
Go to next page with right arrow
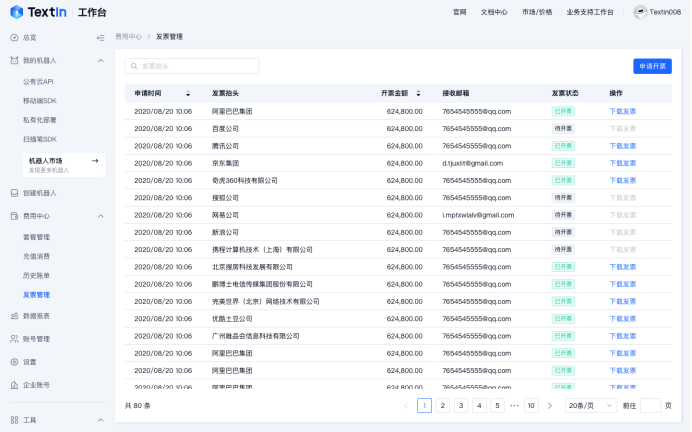549,406
